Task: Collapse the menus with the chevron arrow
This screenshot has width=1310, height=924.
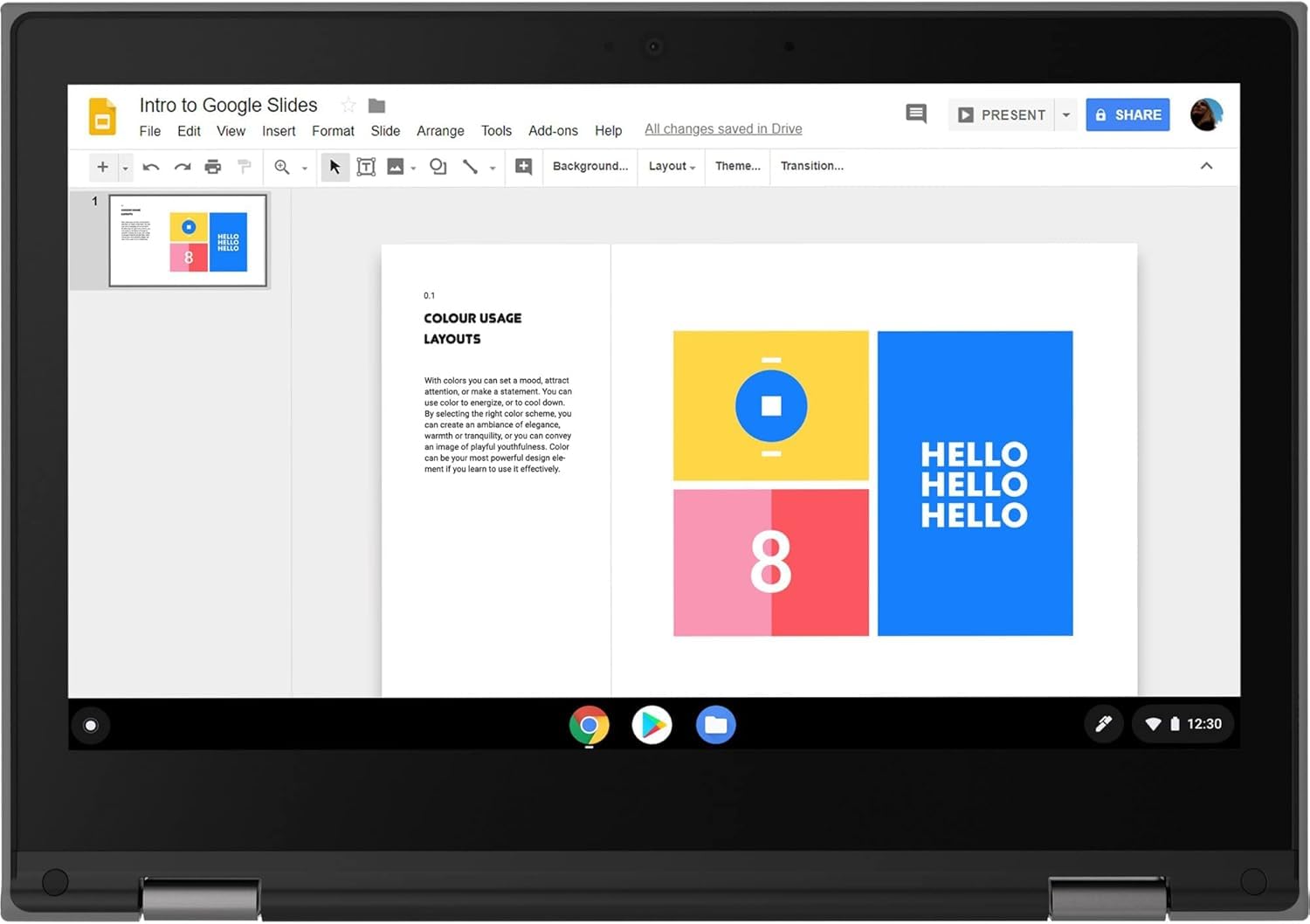Action: pos(1206,166)
